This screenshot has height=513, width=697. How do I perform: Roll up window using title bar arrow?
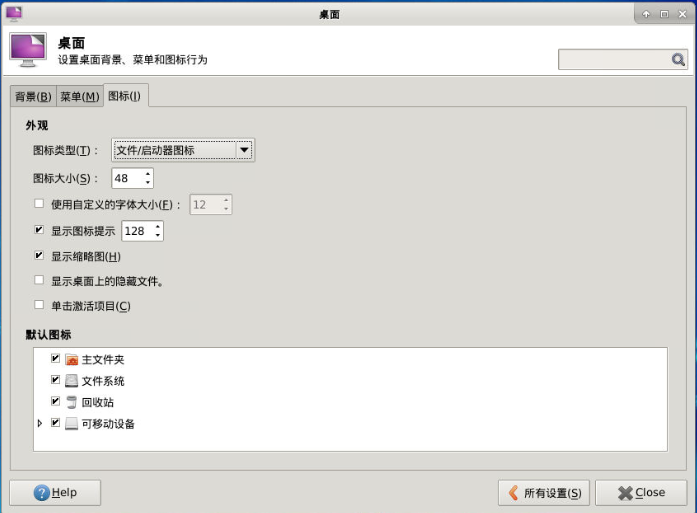click(x=646, y=14)
